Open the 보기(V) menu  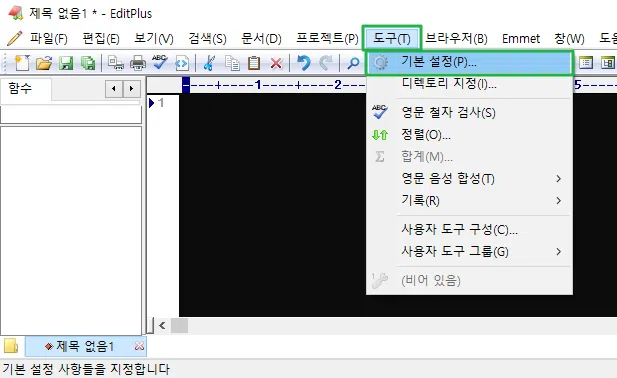pos(153,39)
